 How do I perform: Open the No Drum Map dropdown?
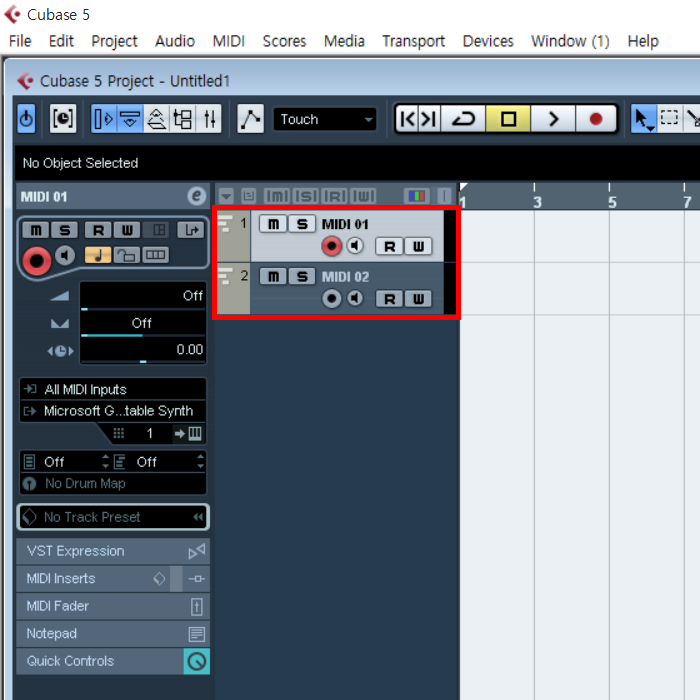113,483
